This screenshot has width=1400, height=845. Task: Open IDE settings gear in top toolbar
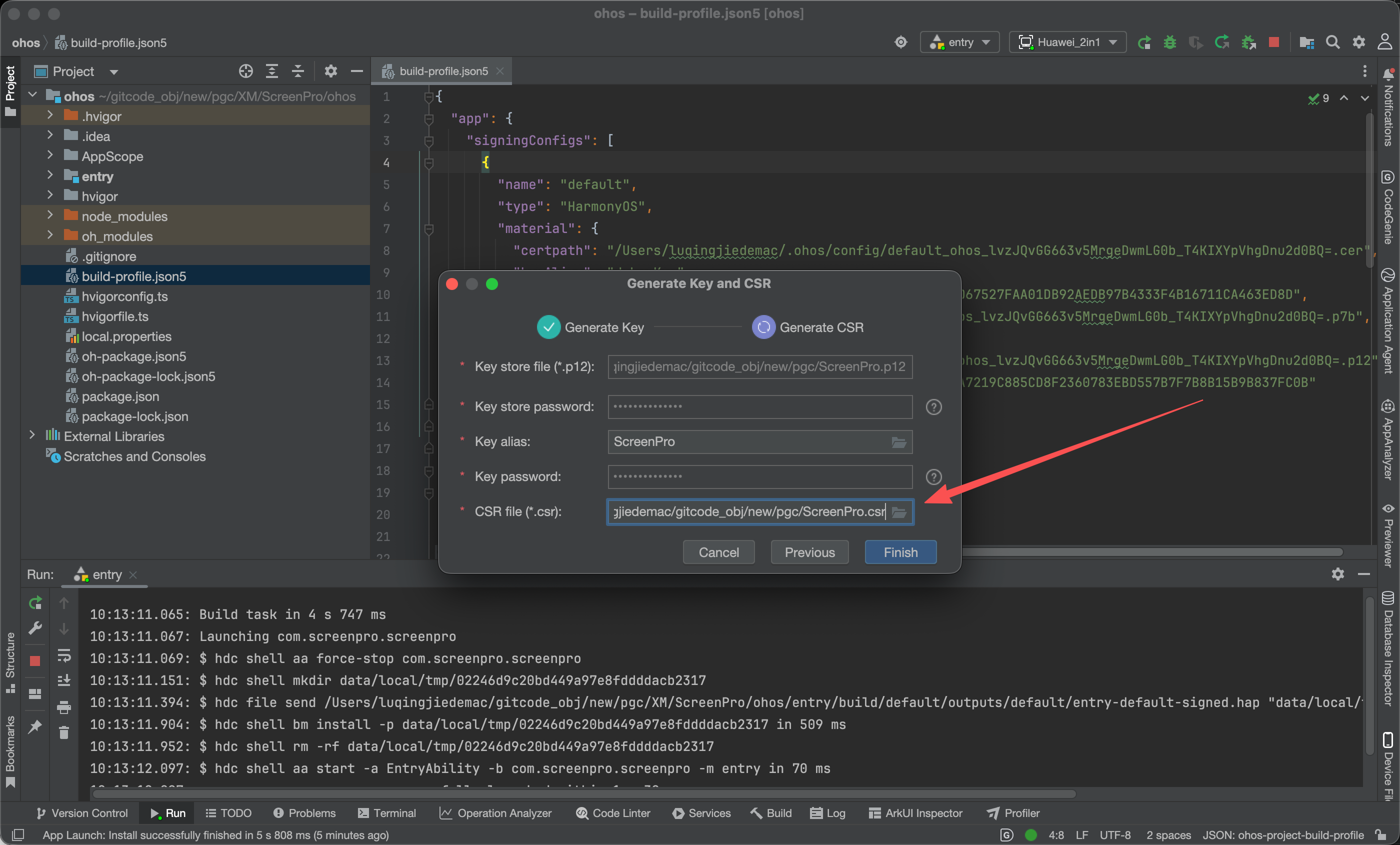(1359, 42)
